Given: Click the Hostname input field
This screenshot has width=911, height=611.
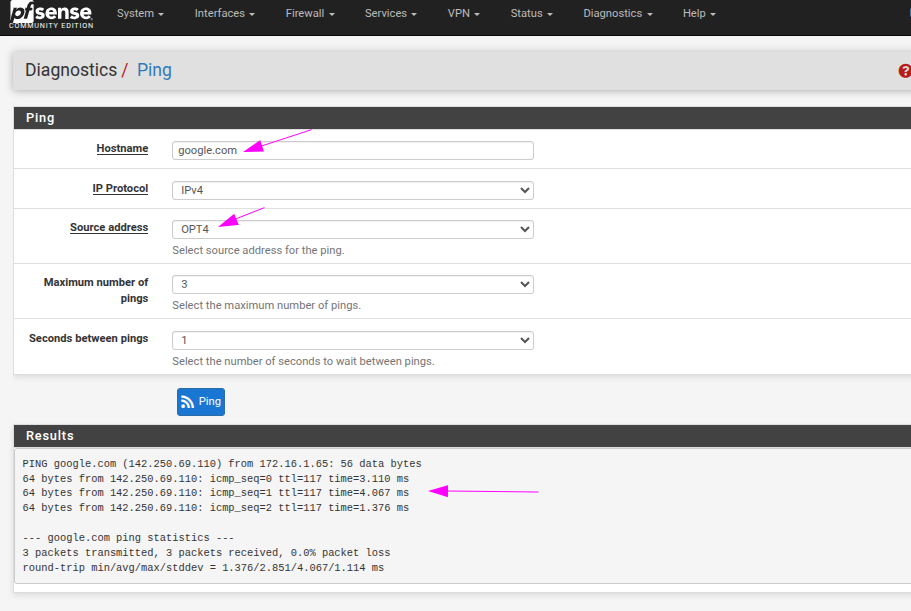Looking at the screenshot, I should 352,150.
